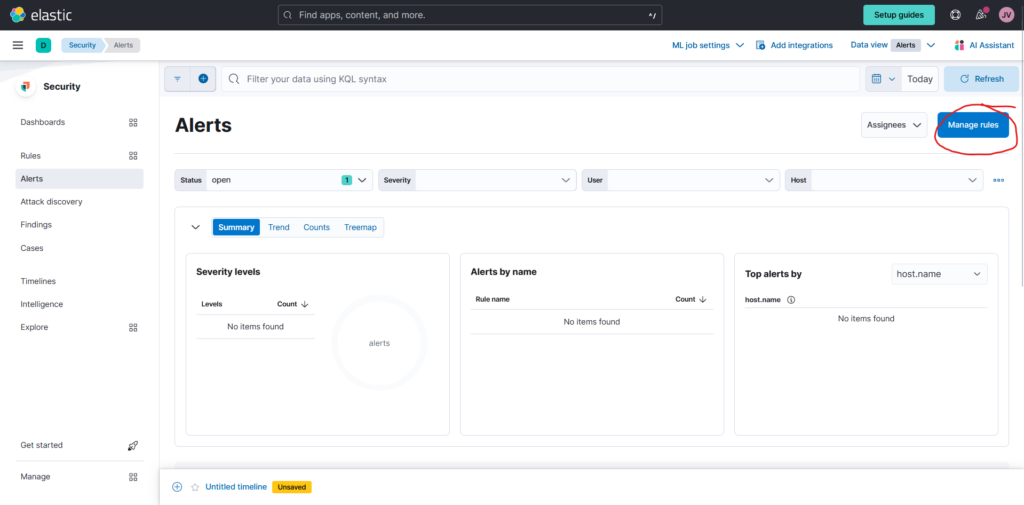Expand ML job settings dropdown
The height and width of the screenshot is (505, 1024).
tap(709, 45)
